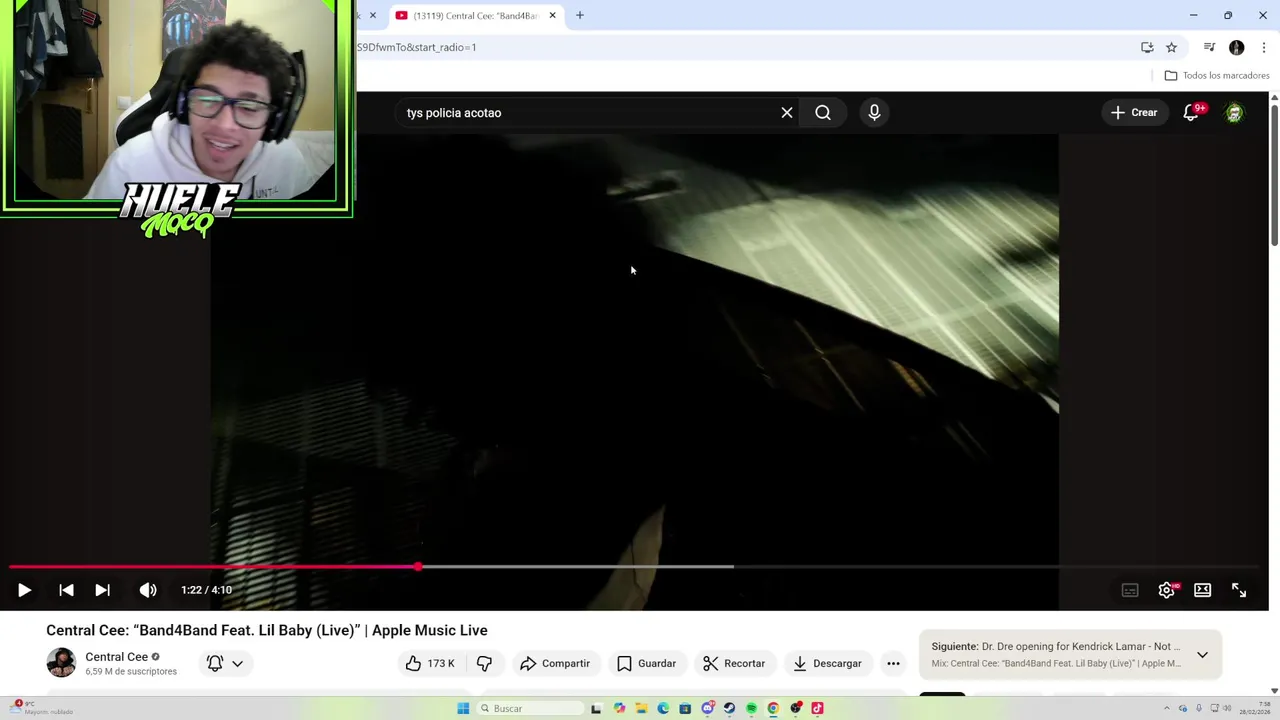This screenshot has width=1280, height=720.
Task: Open a new browser tab
Action: click(x=579, y=15)
